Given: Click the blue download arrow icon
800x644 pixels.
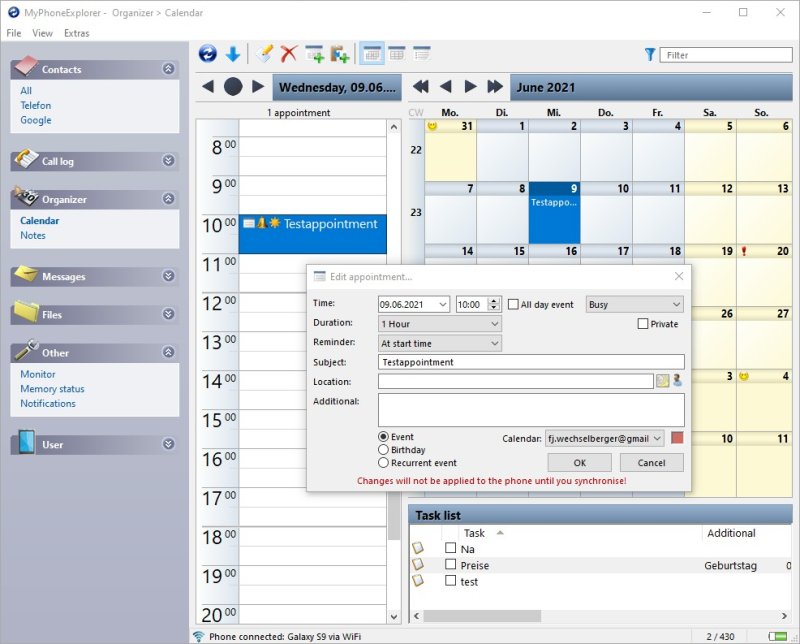Looking at the screenshot, I should coord(234,54).
